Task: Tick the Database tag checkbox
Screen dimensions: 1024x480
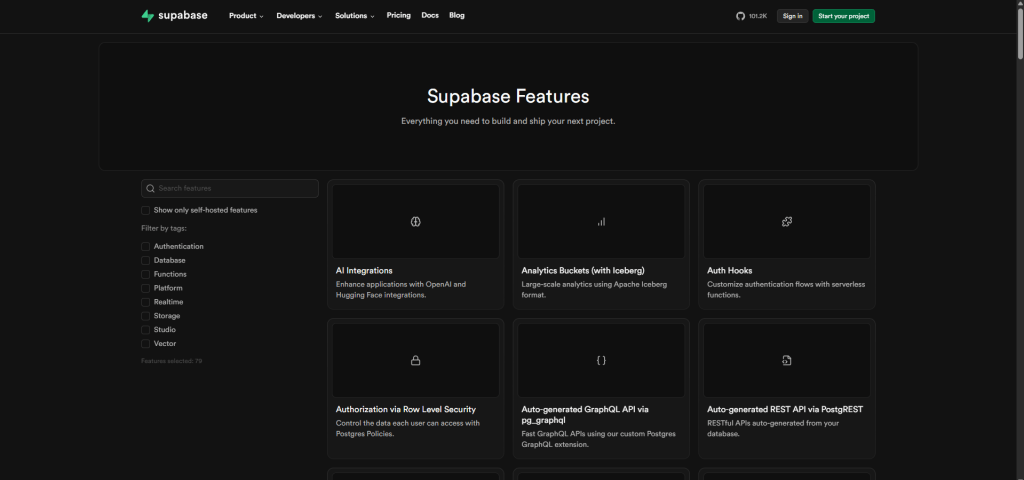Action: pos(146,260)
